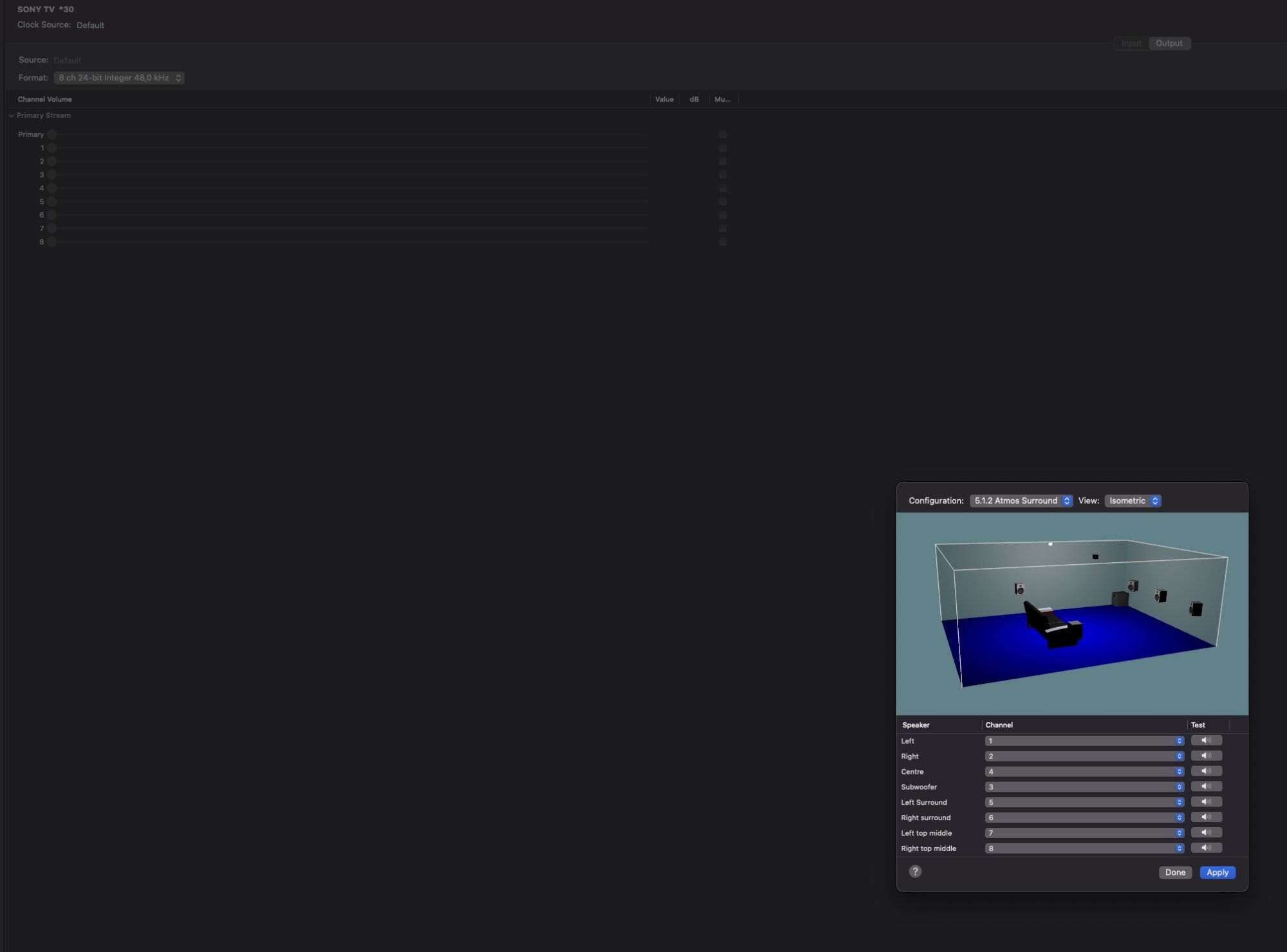Screen dimensions: 1287x952
Task: Test the Subwoofer speaker
Action: tap(1206, 787)
